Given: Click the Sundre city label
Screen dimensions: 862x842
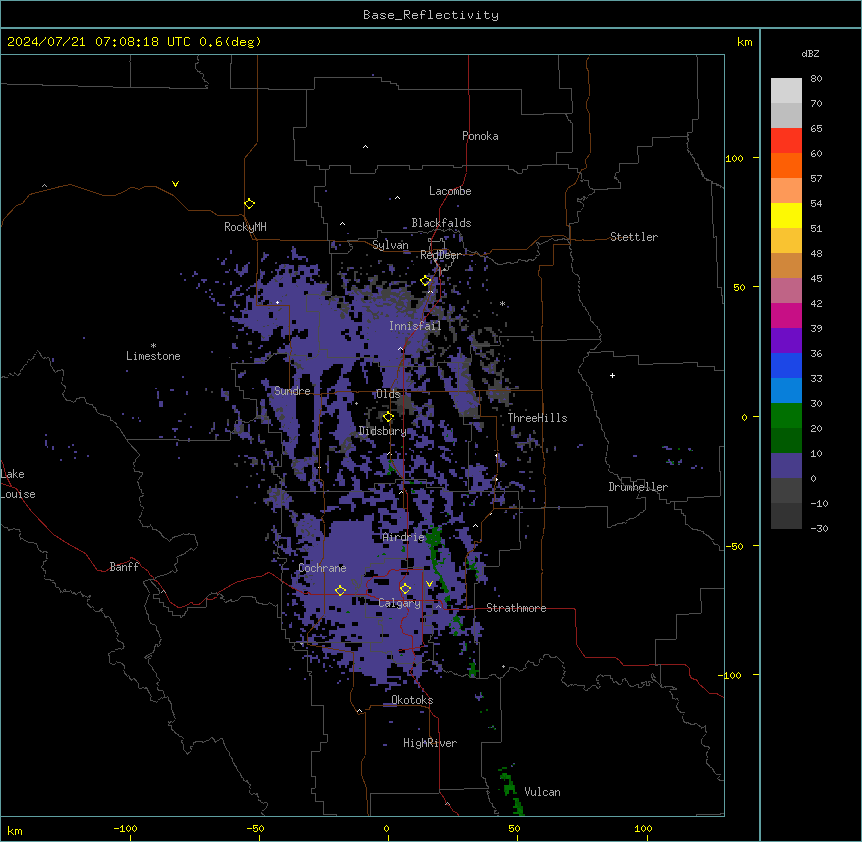Looking at the screenshot, I should point(292,391).
